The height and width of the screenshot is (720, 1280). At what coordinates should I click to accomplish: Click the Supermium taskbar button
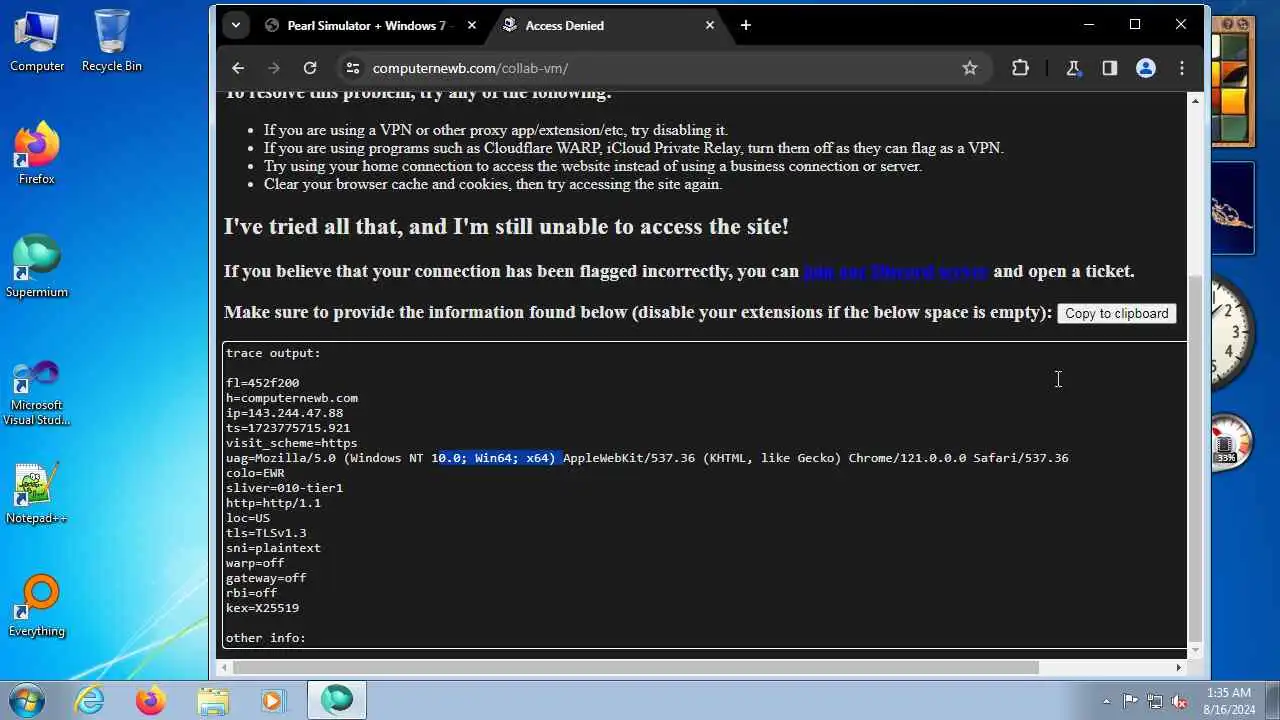pyautogui.click(x=337, y=700)
